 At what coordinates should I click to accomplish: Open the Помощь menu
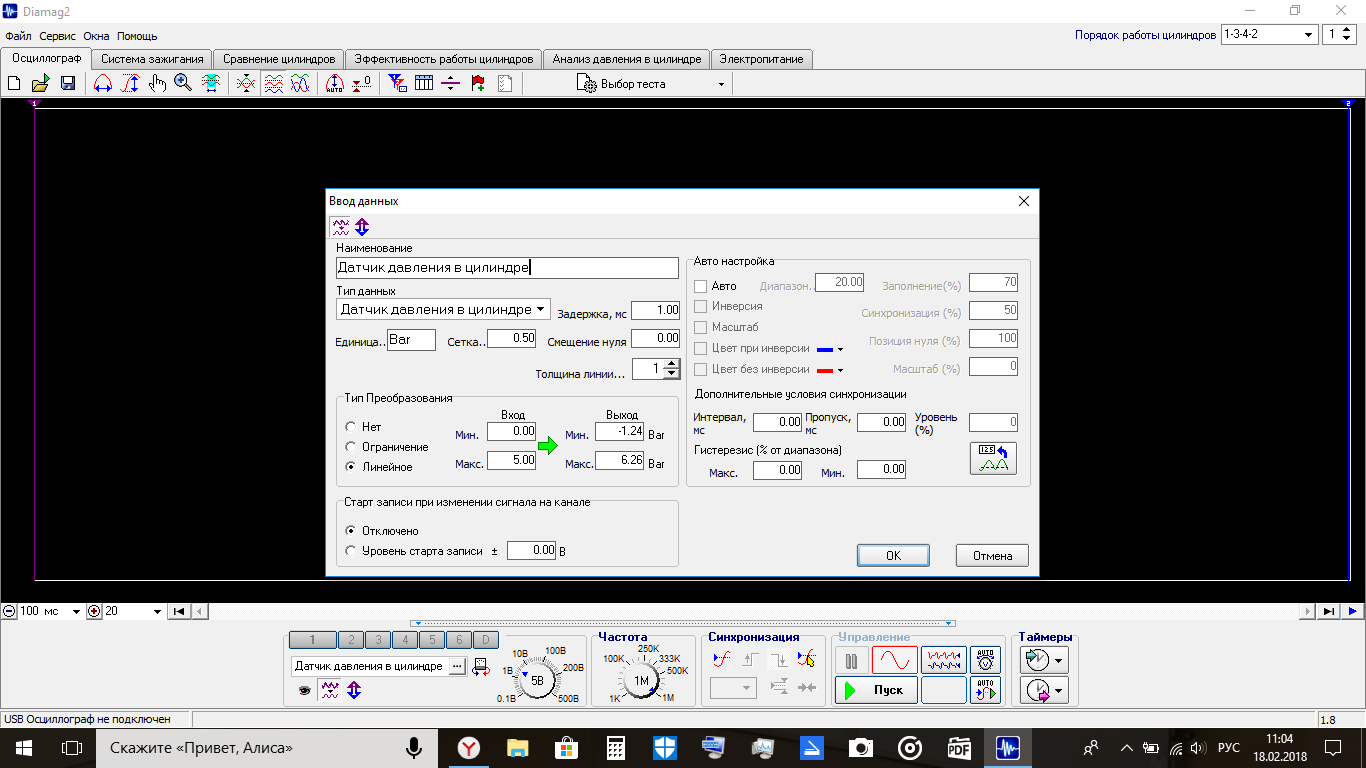pos(137,36)
